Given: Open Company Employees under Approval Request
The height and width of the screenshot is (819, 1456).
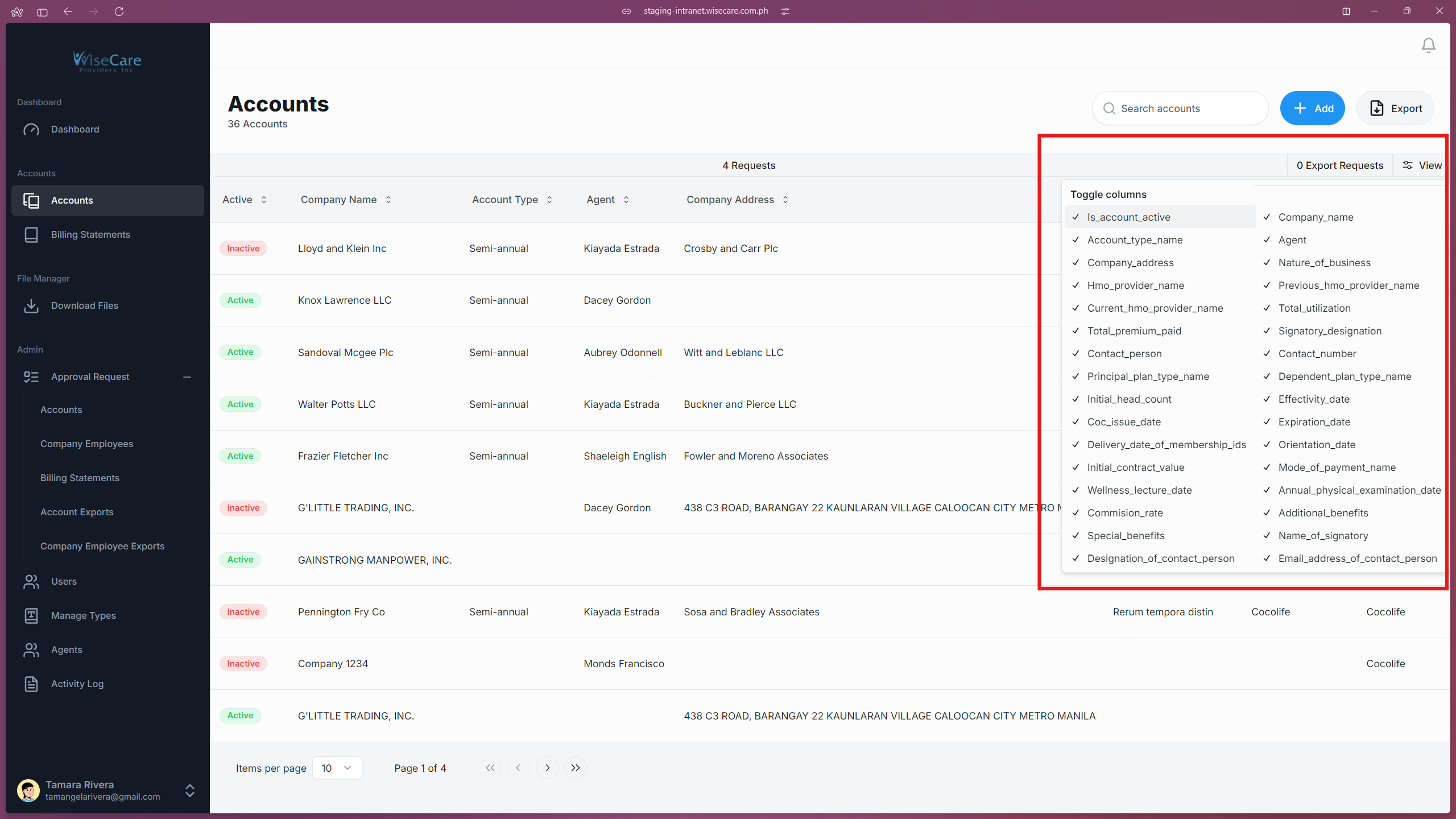Looking at the screenshot, I should pyautogui.click(x=86, y=444).
